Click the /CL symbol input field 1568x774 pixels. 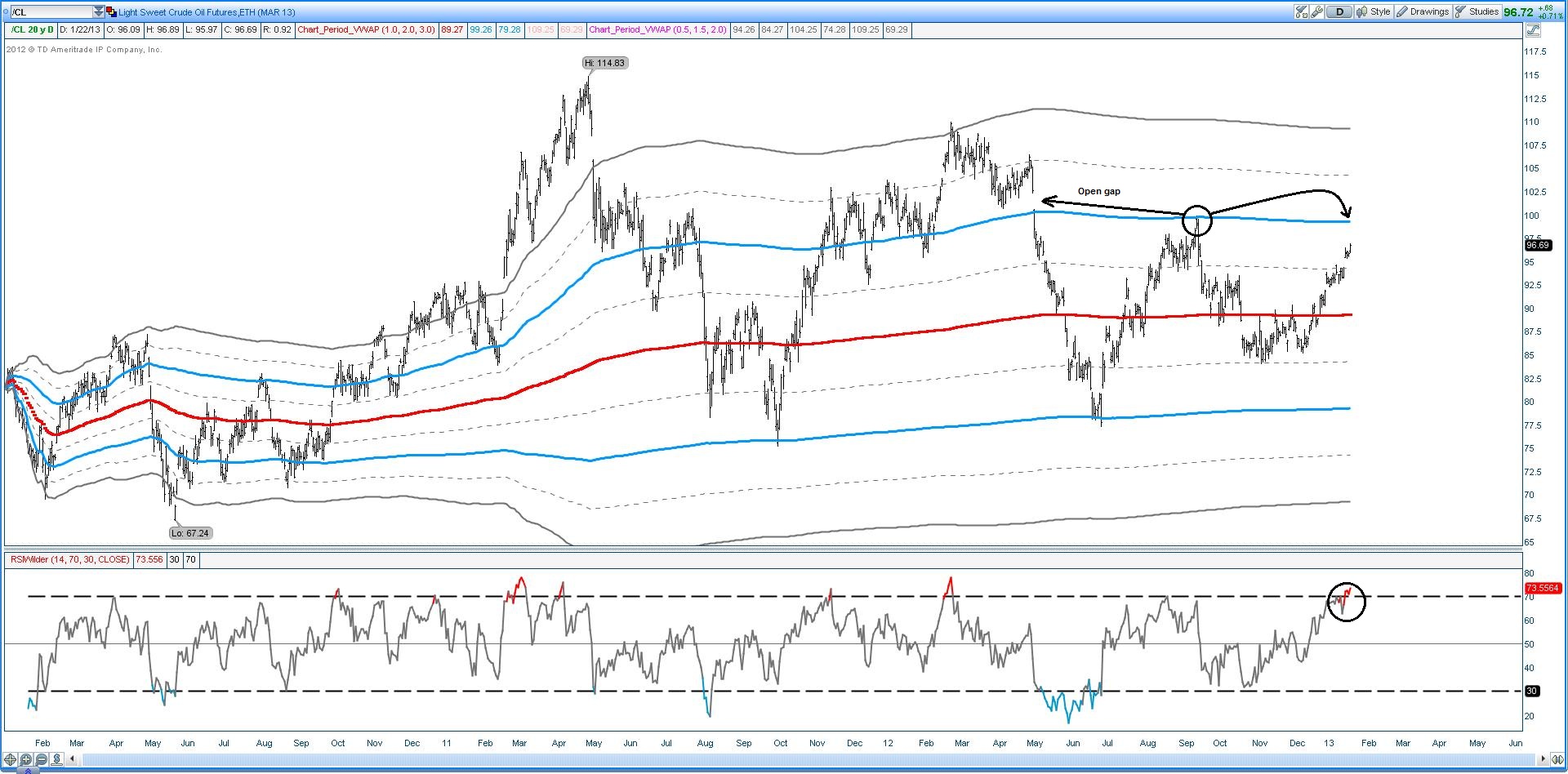51,12
